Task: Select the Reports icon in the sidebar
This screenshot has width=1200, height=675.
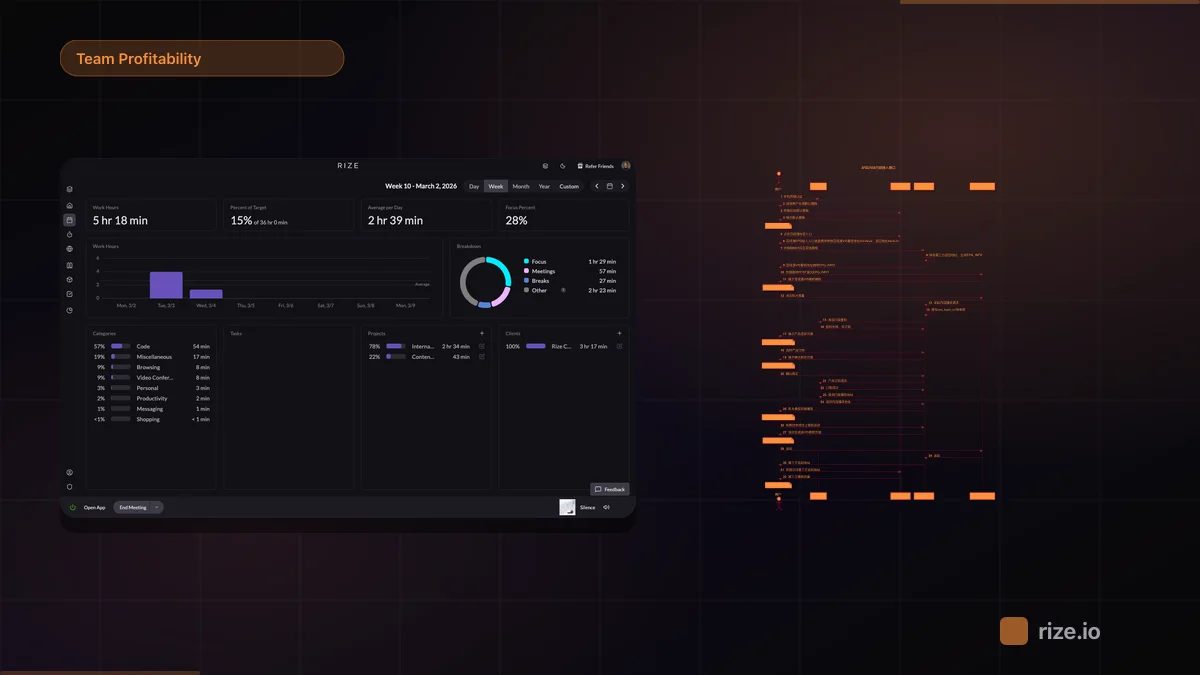Action: 70,308
